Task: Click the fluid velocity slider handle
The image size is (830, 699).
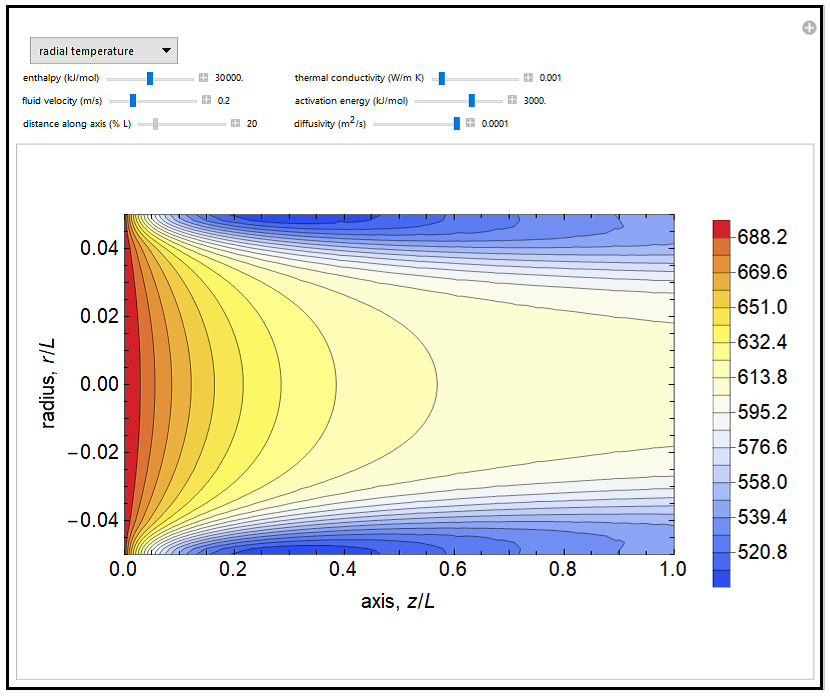Action: click(133, 100)
